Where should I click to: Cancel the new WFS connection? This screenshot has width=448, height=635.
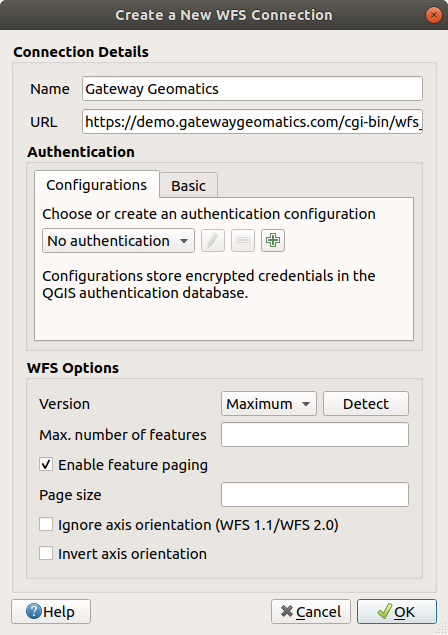[x=311, y=612]
